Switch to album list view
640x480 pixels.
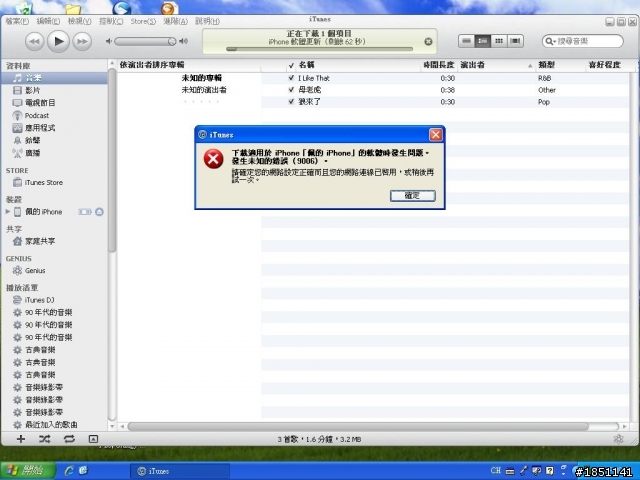(482, 41)
